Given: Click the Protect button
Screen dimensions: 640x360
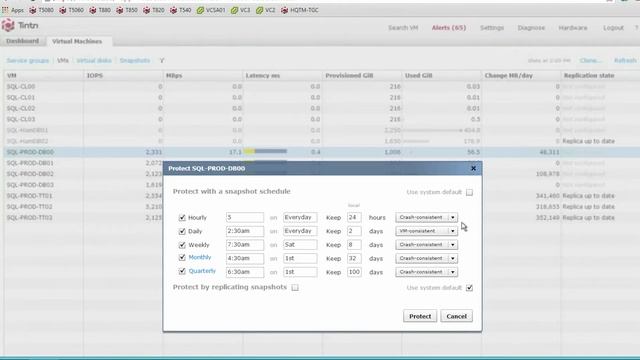Looking at the screenshot, I should (420, 316).
